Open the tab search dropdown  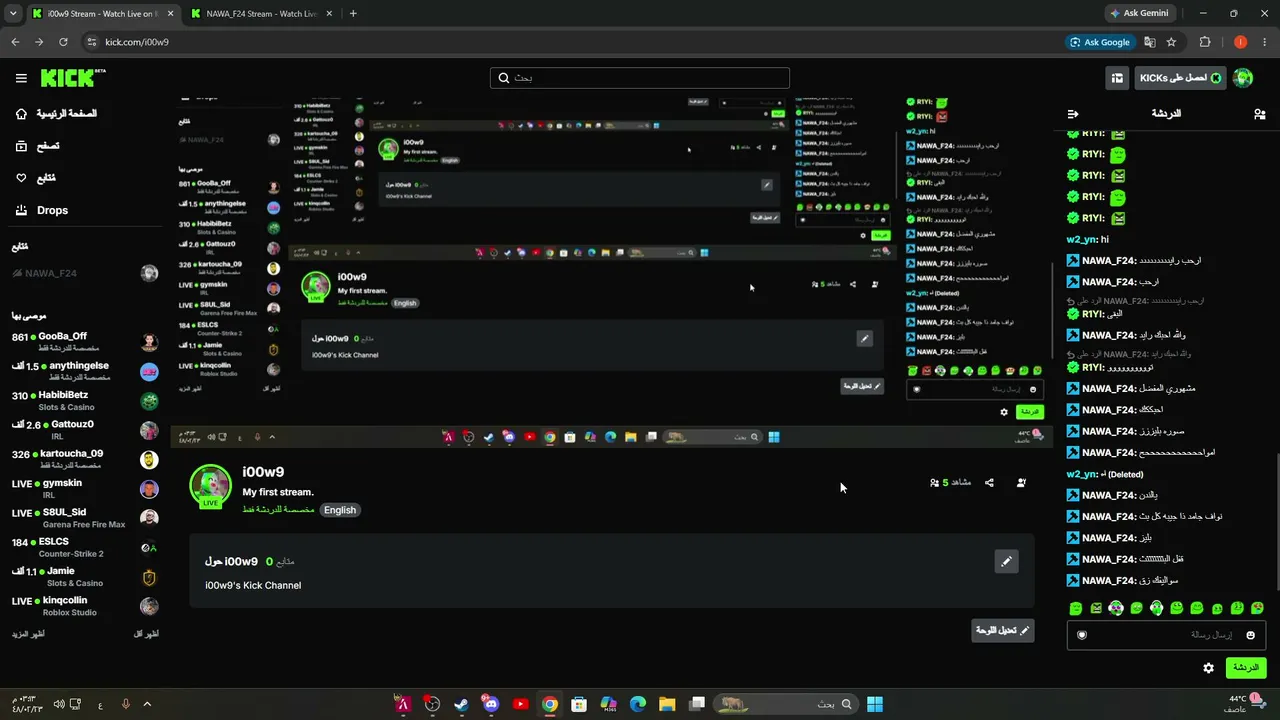[x=12, y=14]
